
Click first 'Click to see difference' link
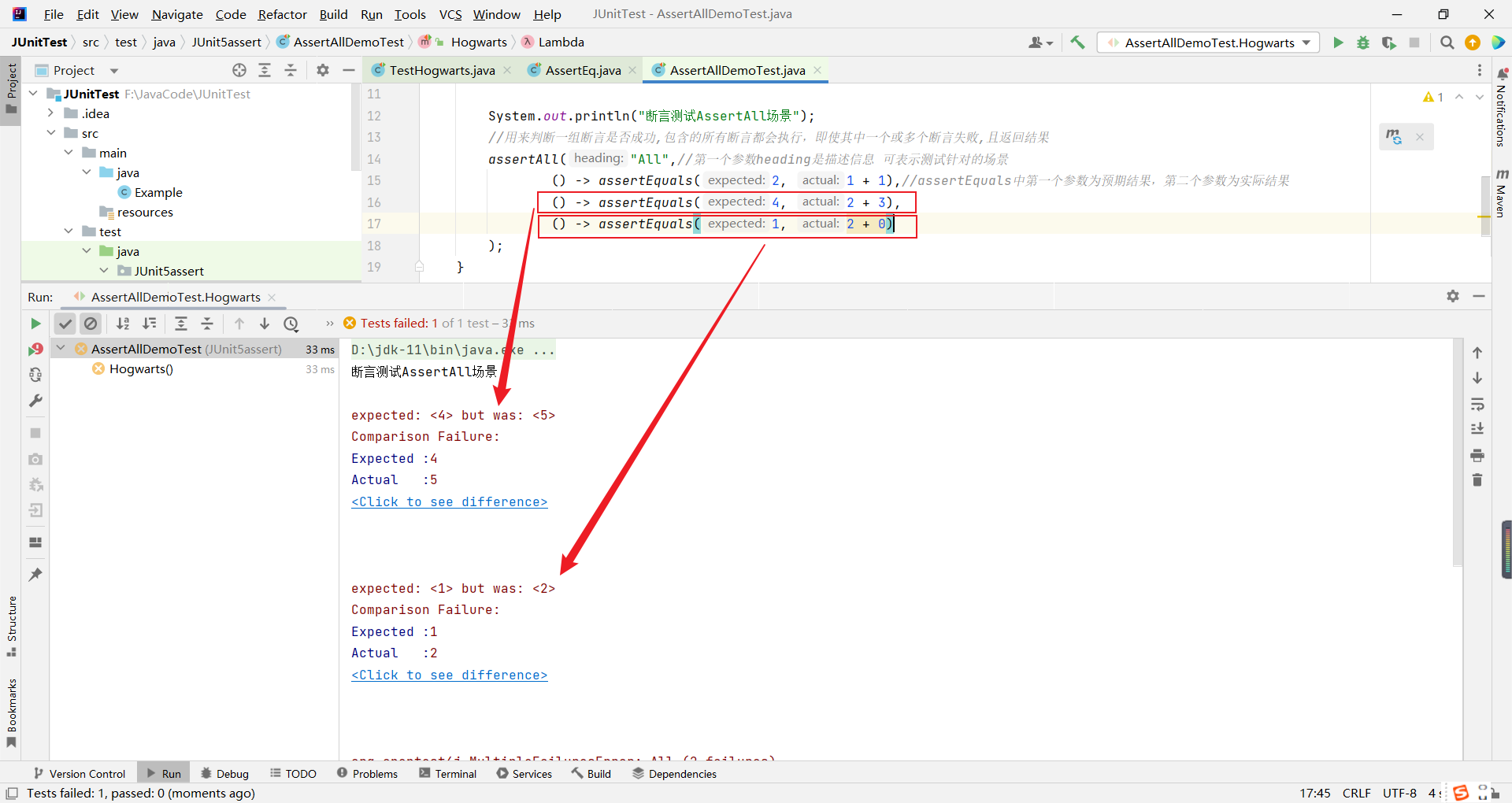pyautogui.click(x=449, y=502)
